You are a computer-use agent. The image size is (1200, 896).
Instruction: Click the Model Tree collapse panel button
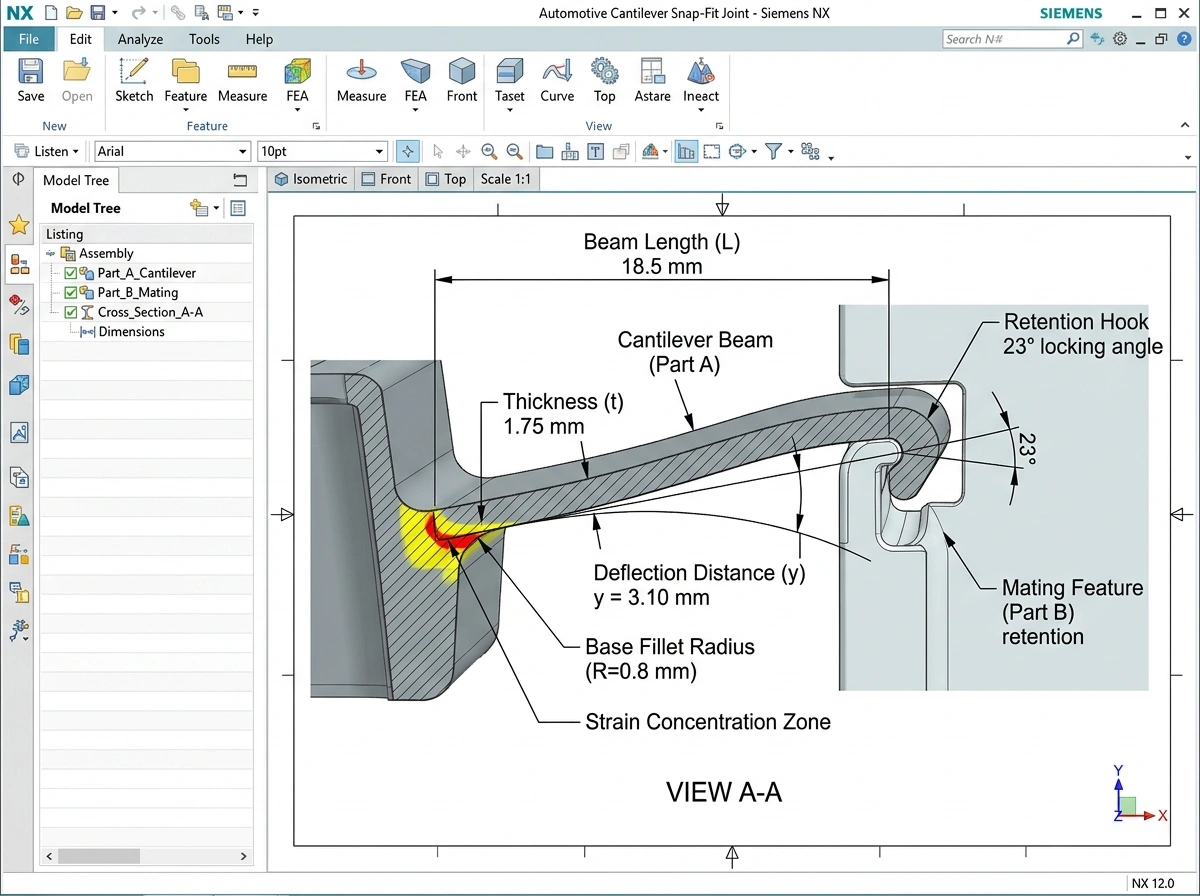(x=240, y=180)
